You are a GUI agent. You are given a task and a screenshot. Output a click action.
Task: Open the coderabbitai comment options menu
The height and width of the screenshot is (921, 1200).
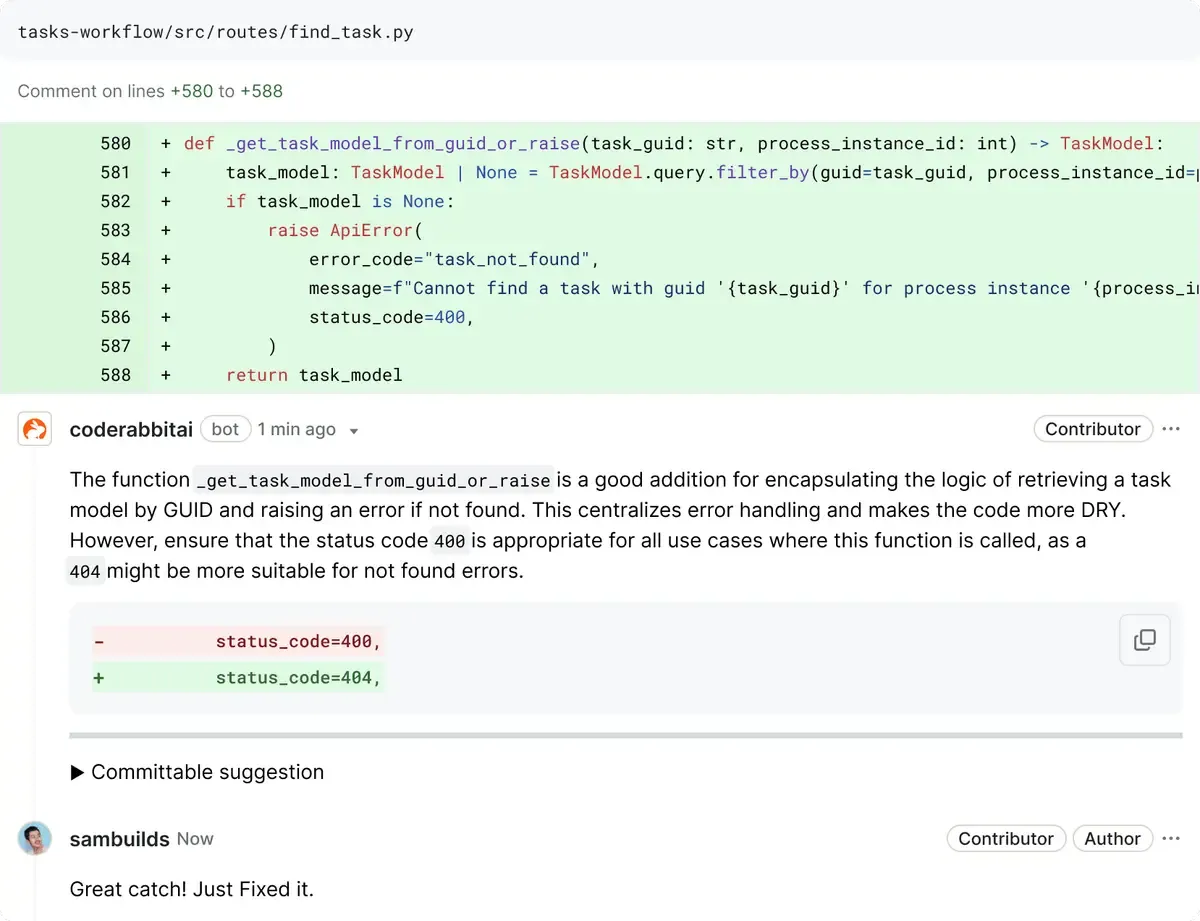click(1171, 429)
